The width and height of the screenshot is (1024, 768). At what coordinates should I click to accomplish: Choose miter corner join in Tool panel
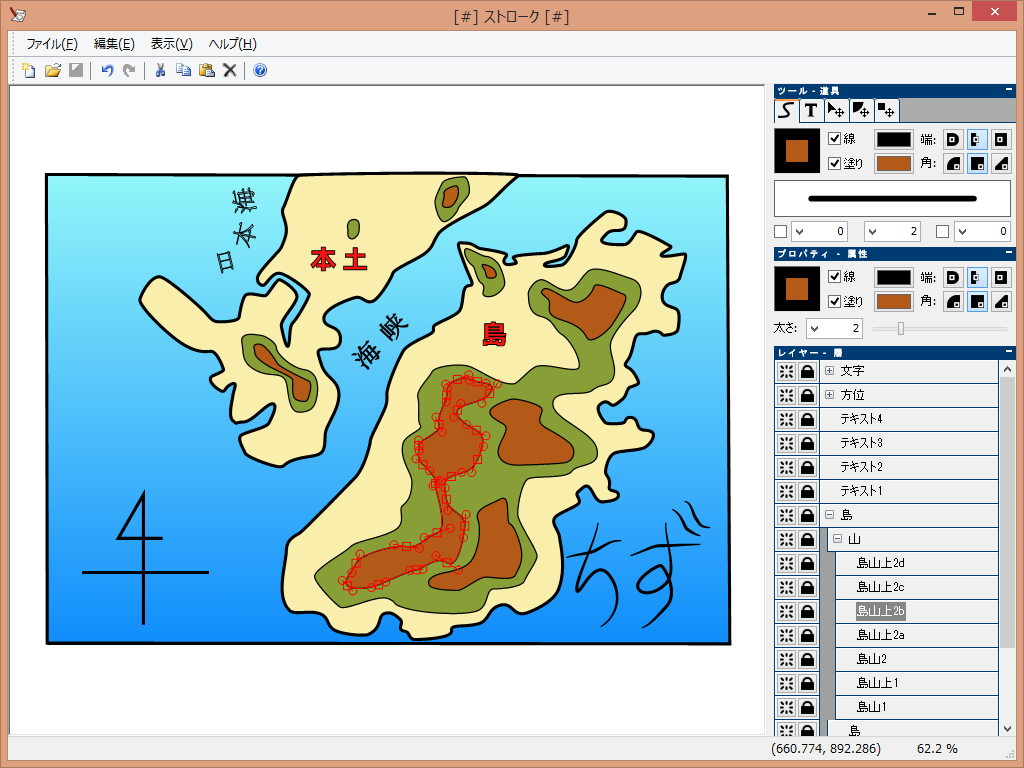pos(977,163)
